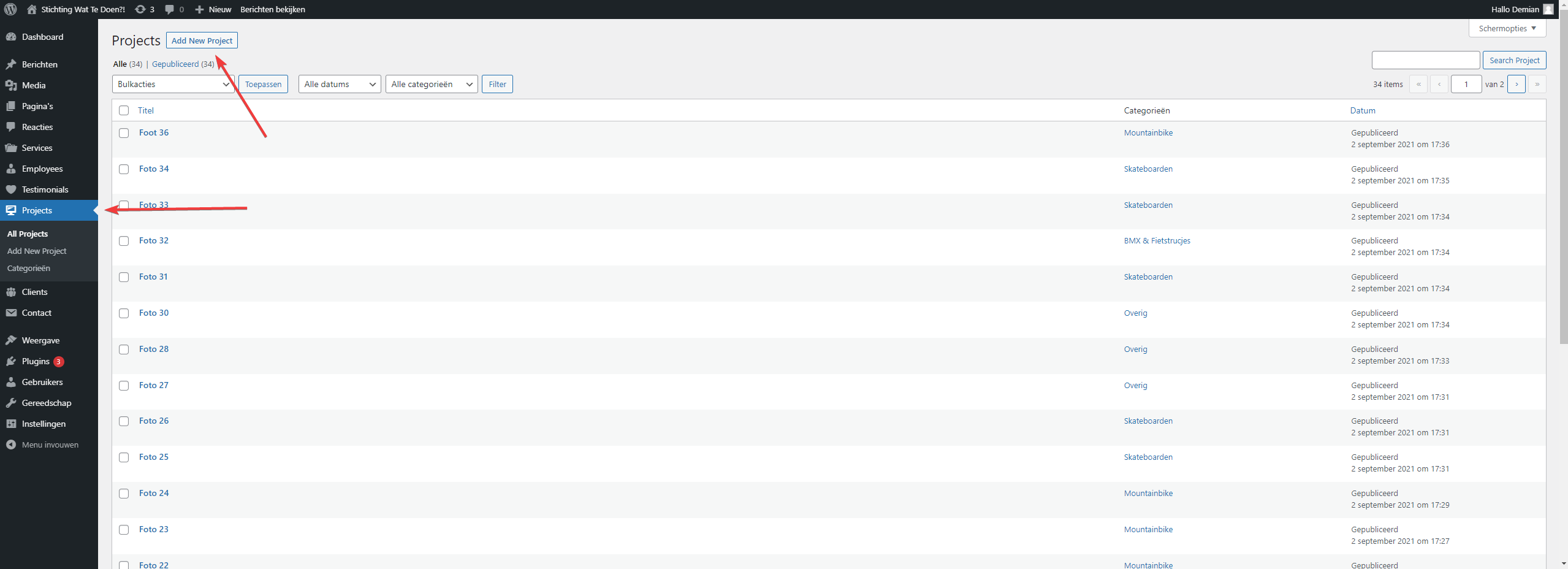Click the WordPress logo icon
The width and height of the screenshot is (1568, 569).
point(10,9)
